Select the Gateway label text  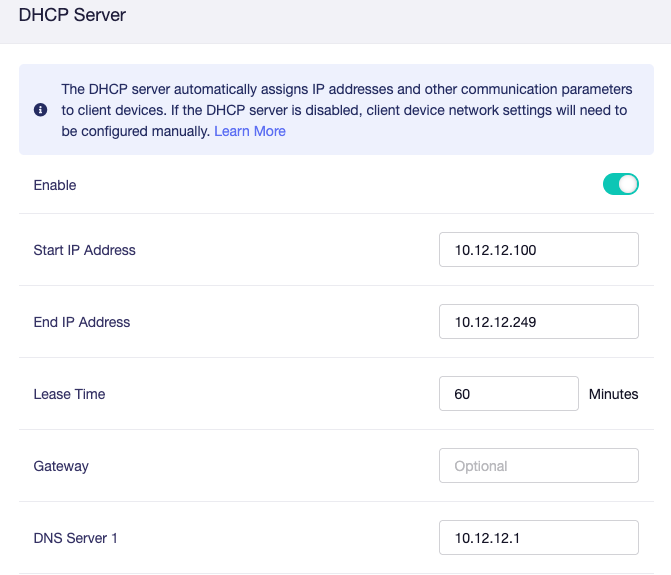tap(61, 466)
